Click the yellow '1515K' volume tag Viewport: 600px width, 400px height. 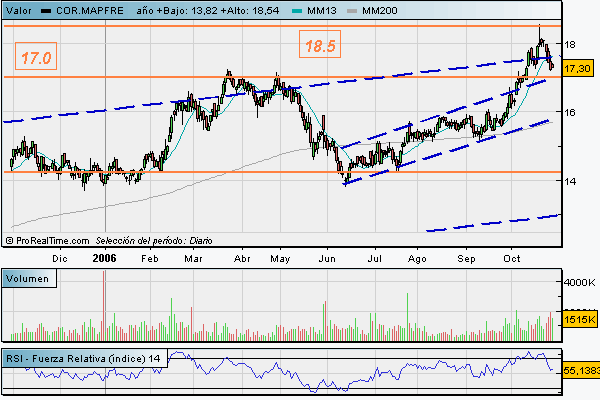(x=579, y=319)
